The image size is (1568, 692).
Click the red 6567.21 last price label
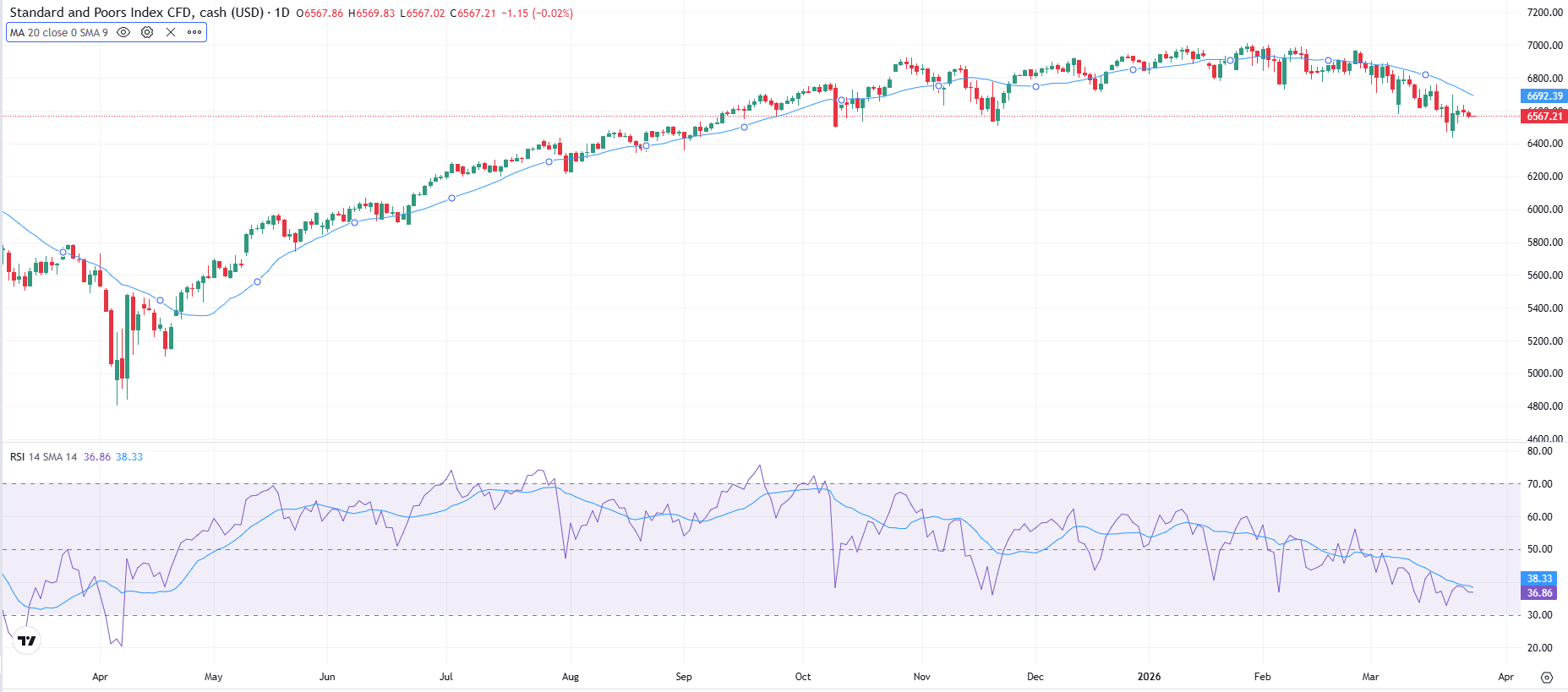click(1544, 117)
